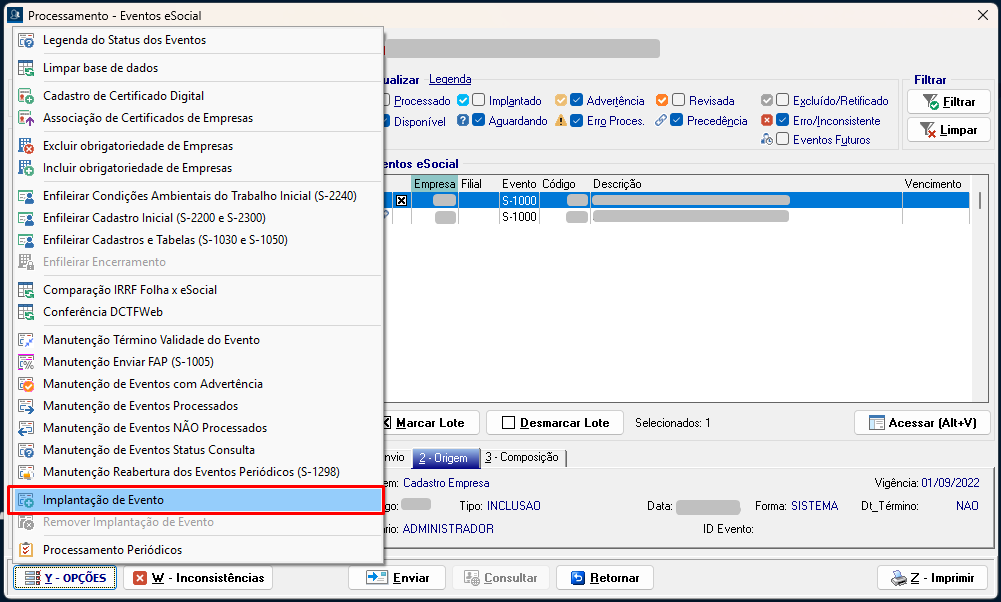
Task: Click the Manutenção Enviar FAP (S-1005) icon
Action: 26,362
